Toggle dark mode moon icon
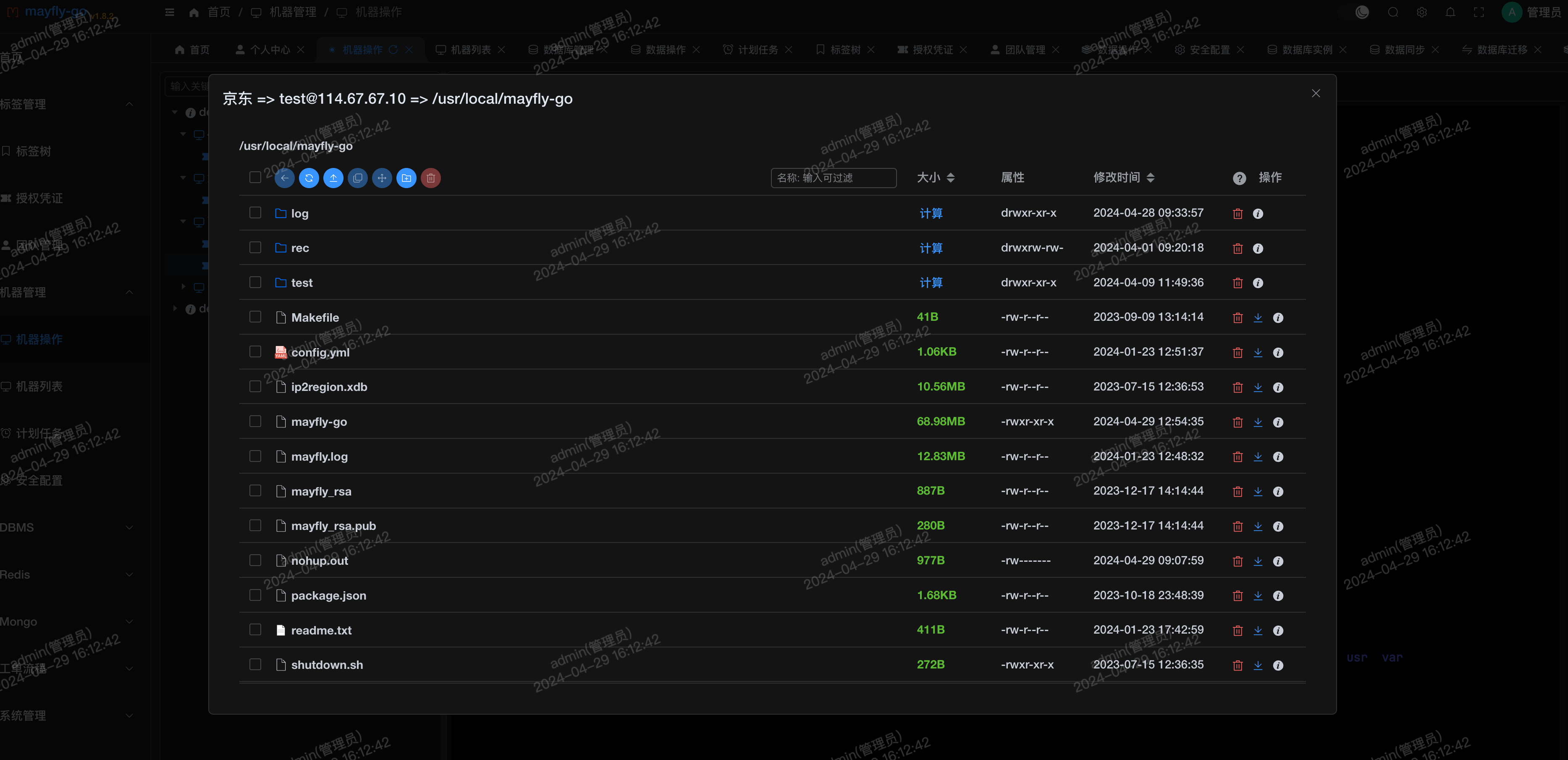 1362,12
